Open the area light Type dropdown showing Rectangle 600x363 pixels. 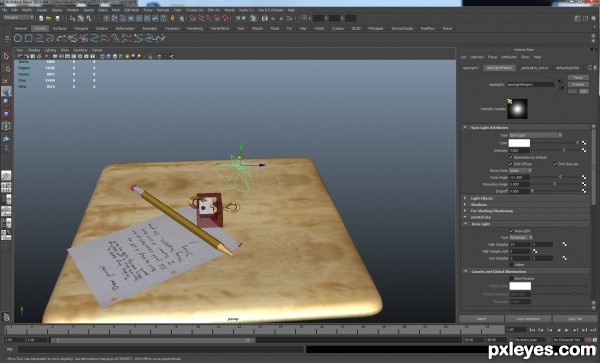point(521,238)
